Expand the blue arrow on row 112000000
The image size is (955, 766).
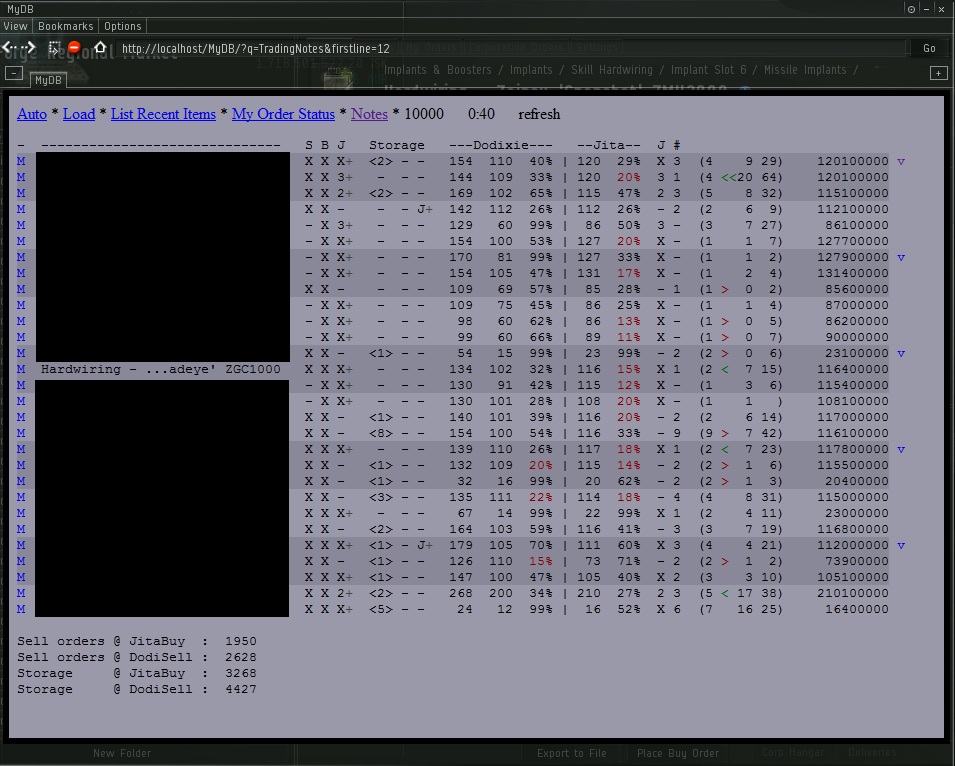(901, 546)
